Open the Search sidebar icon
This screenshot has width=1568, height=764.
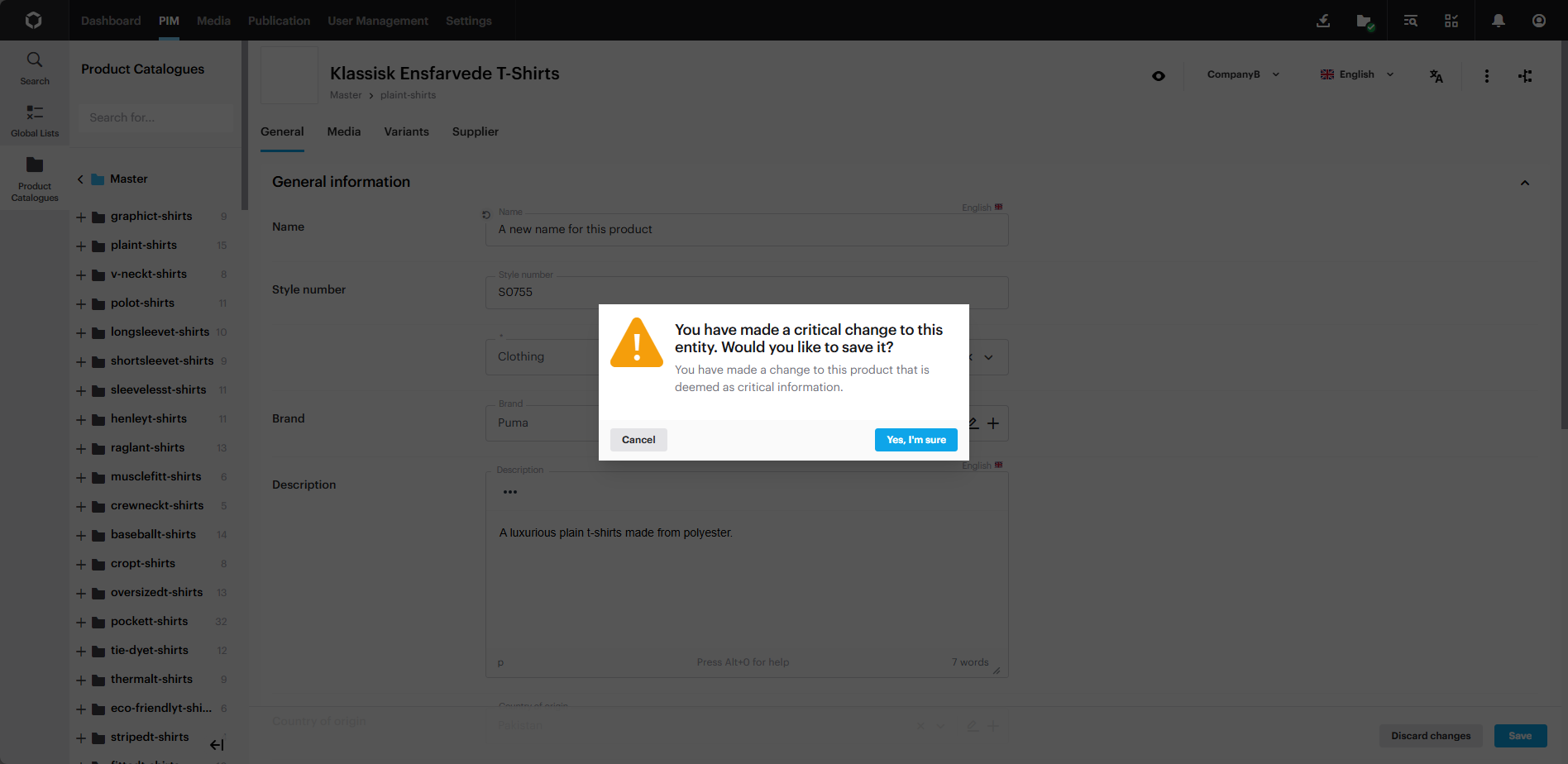point(35,68)
